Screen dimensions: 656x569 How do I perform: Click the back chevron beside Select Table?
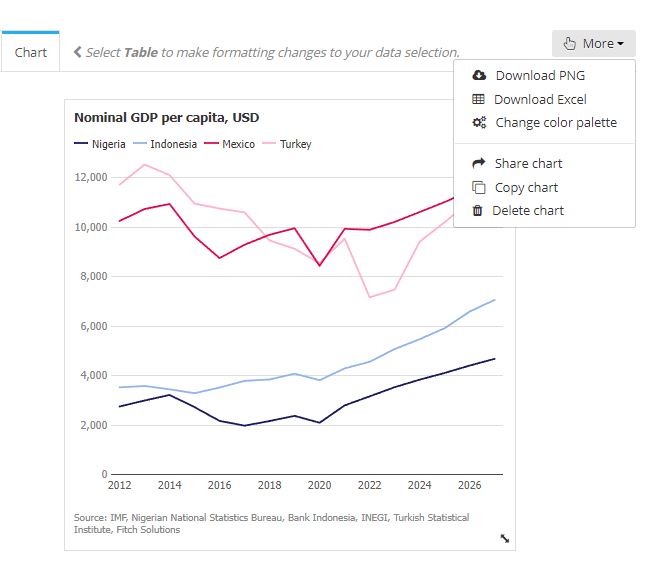77,52
